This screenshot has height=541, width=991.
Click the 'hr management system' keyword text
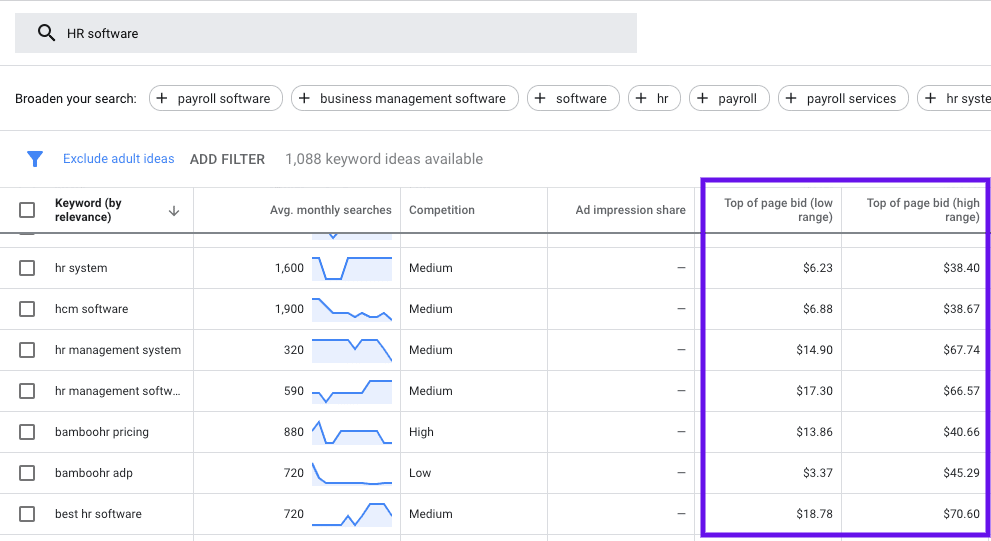click(118, 350)
